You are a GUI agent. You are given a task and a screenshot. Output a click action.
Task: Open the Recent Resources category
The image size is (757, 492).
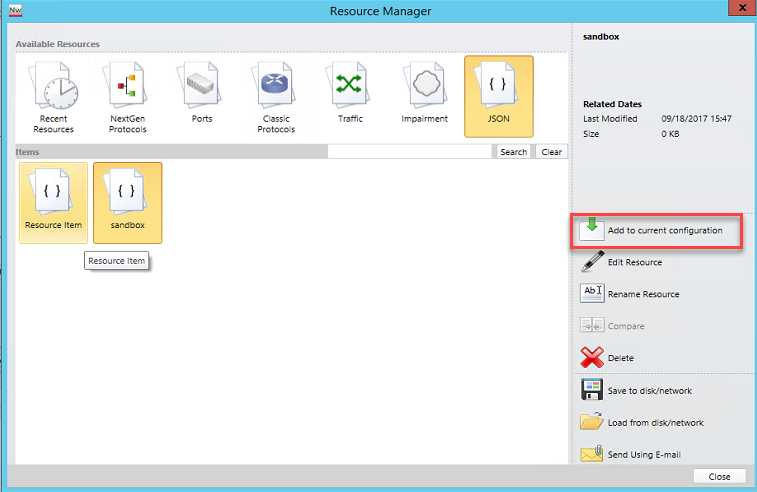53,96
